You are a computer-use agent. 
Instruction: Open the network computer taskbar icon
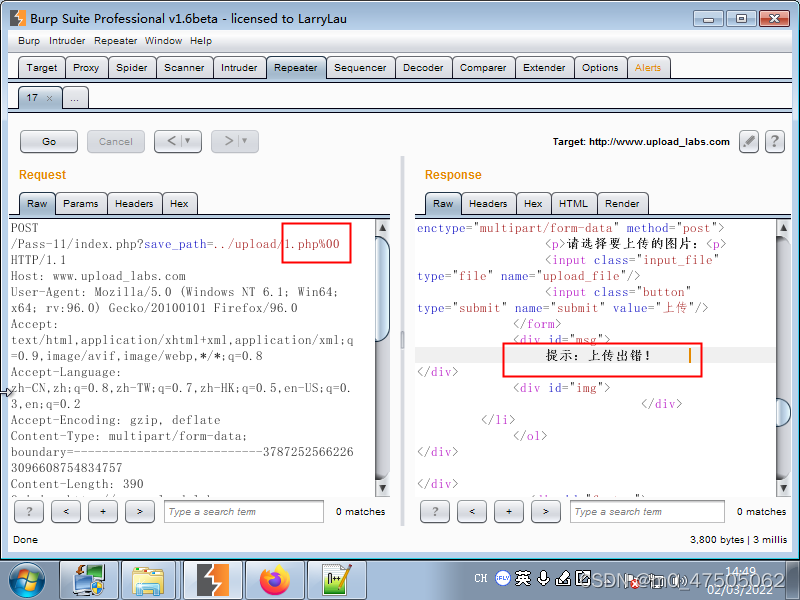89,580
